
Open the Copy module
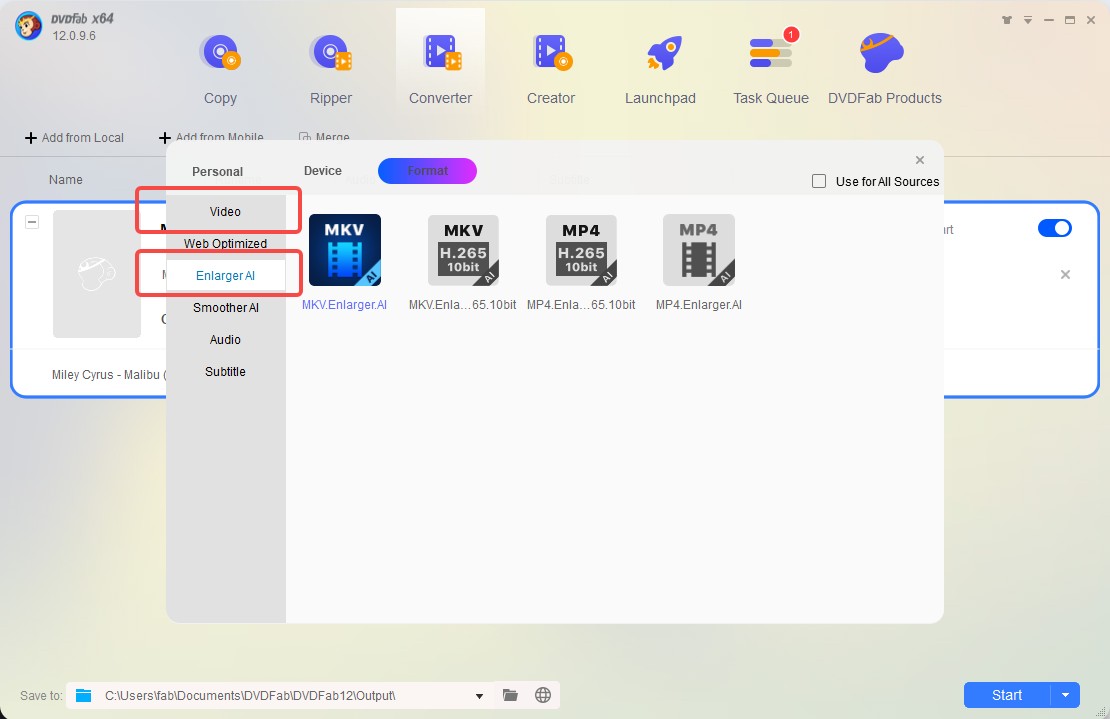(220, 68)
